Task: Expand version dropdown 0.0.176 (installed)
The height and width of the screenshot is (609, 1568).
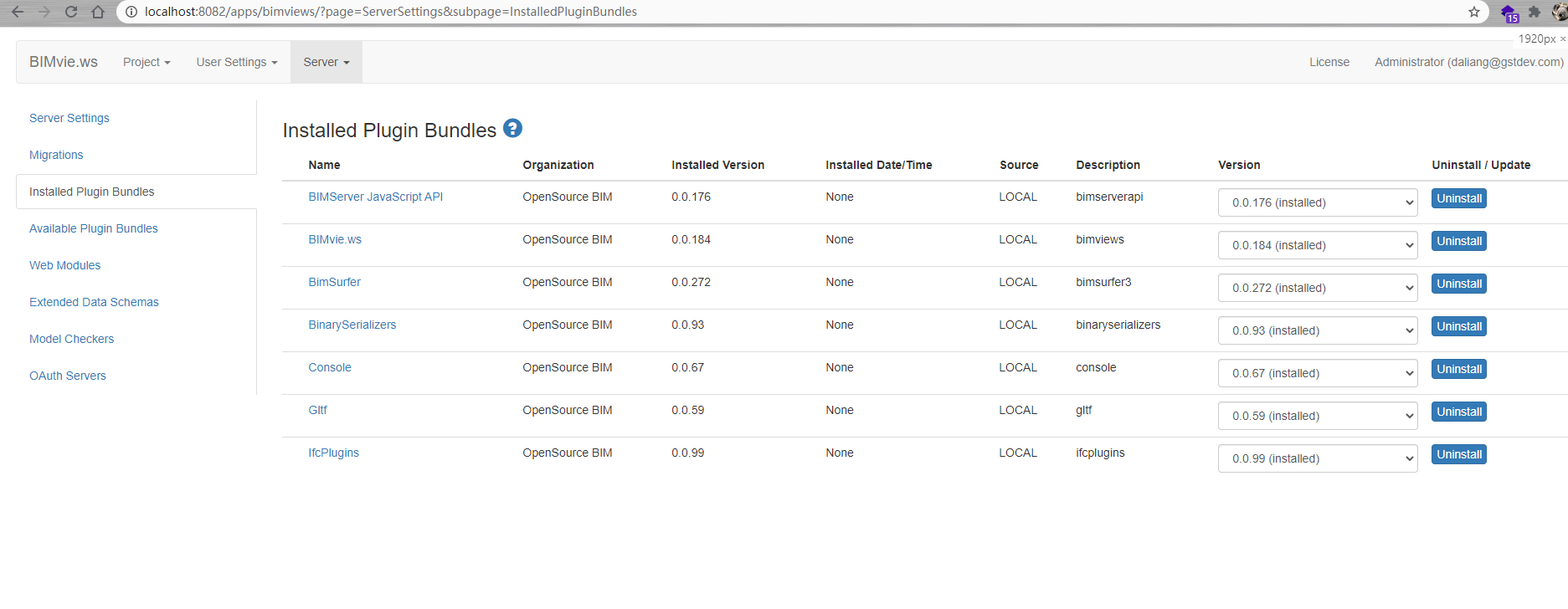Action: (1318, 202)
